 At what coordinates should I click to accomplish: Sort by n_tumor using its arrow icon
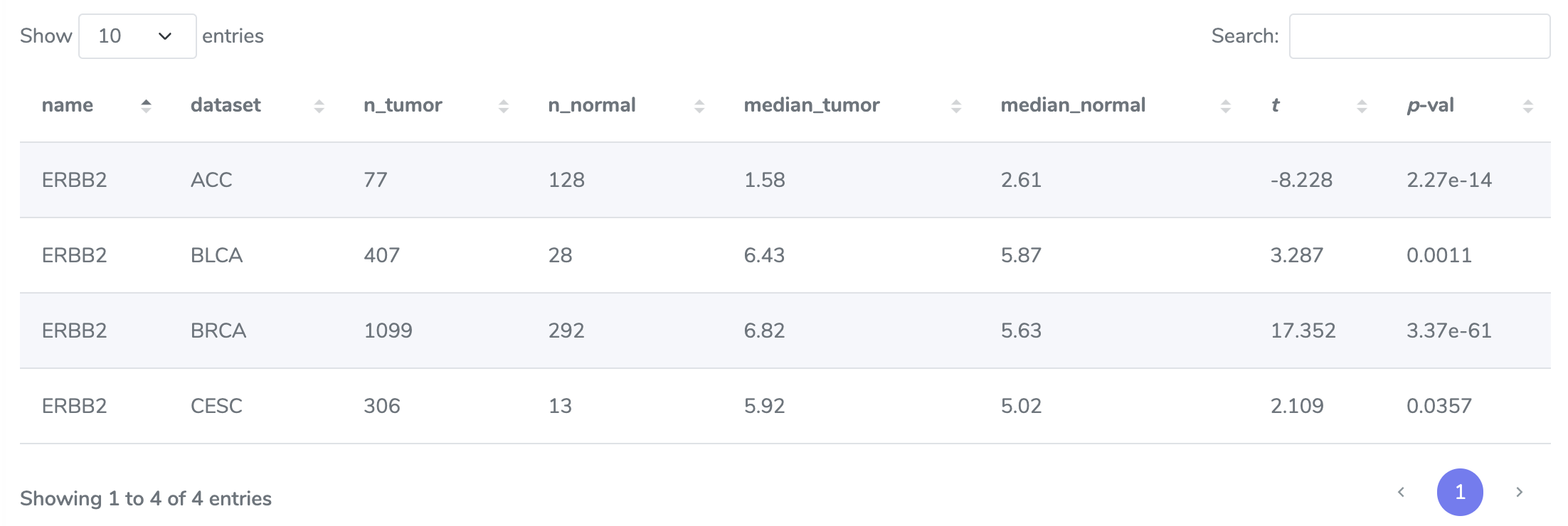[x=503, y=106]
